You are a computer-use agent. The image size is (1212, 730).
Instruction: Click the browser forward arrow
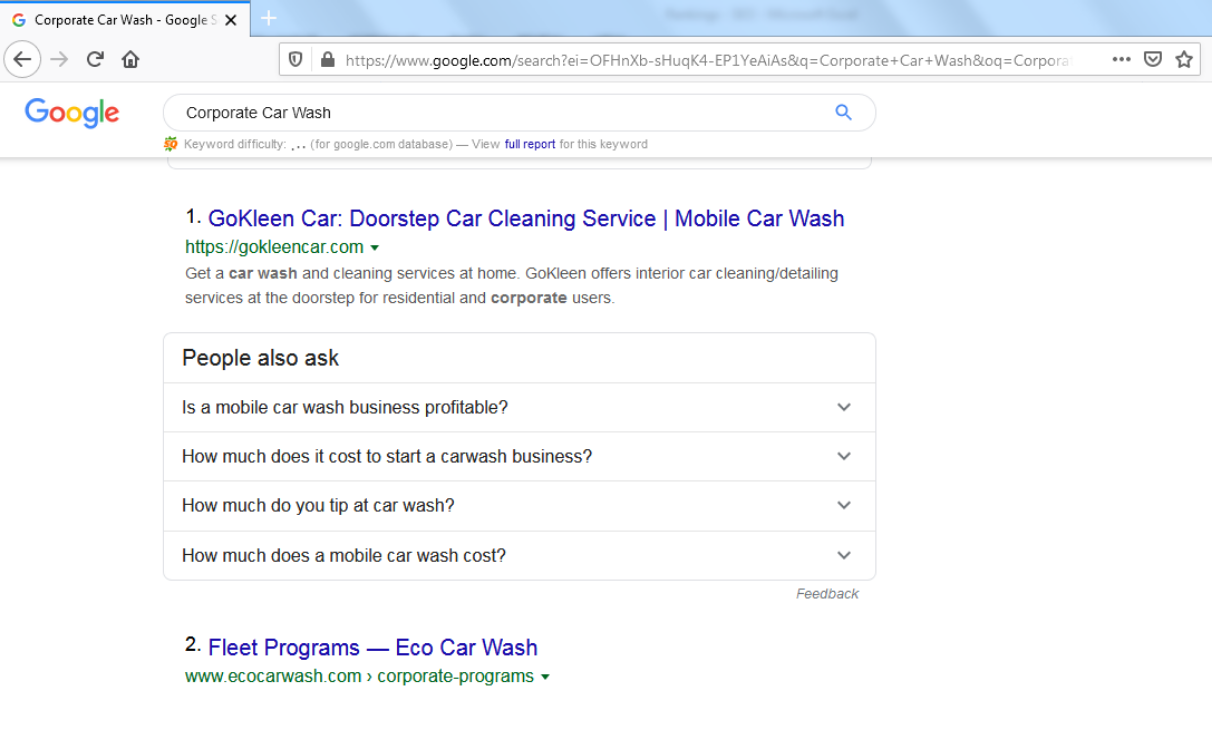coord(59,59)
